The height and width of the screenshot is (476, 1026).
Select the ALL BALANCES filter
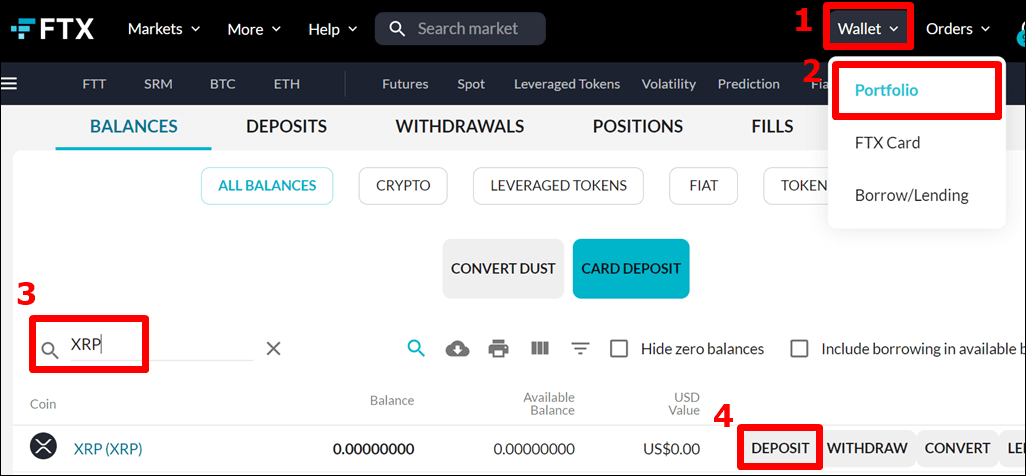click(267, 186)
